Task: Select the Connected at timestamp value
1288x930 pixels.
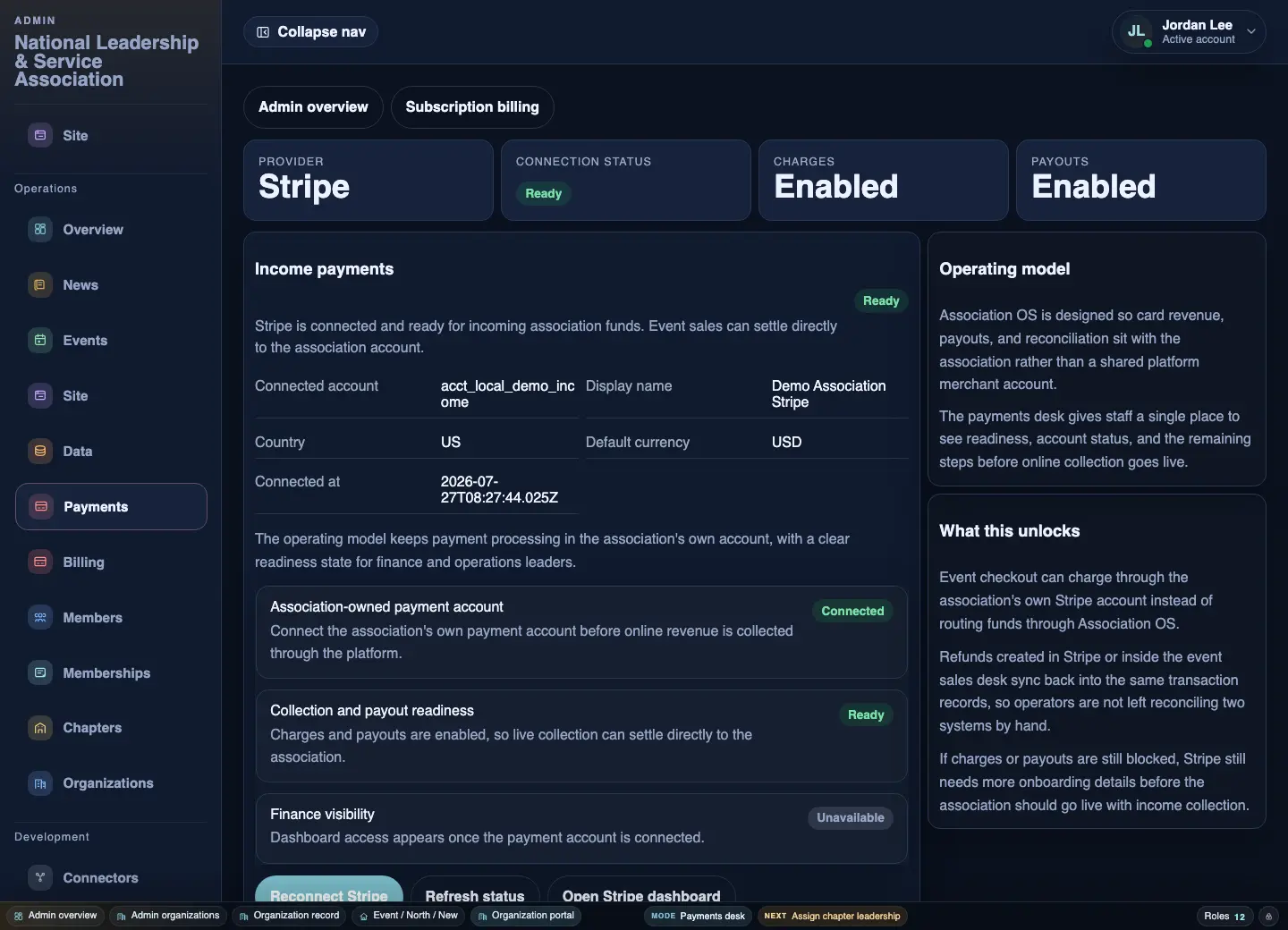Action: [499, 490]
